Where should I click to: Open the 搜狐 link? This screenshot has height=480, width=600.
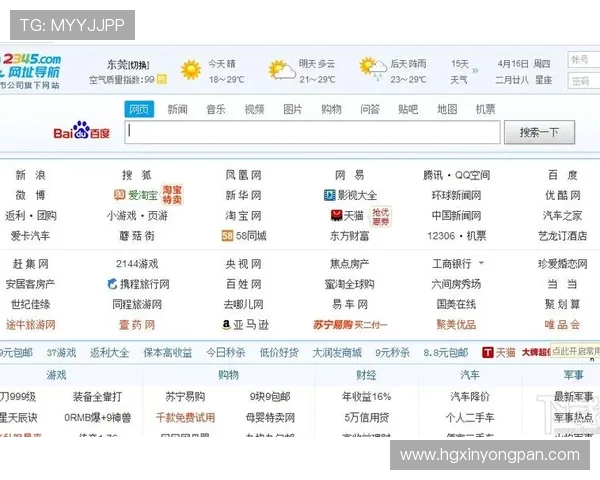click(x=137, y=175)
